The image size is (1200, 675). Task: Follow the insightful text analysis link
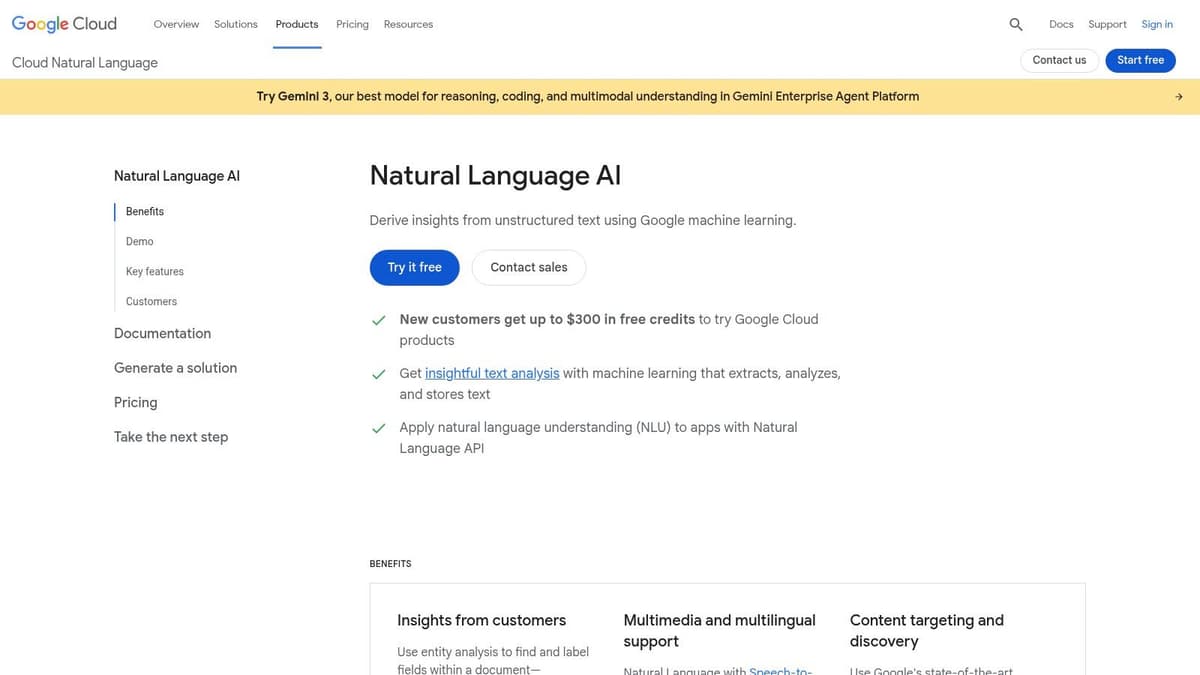[x=492, y=373]
